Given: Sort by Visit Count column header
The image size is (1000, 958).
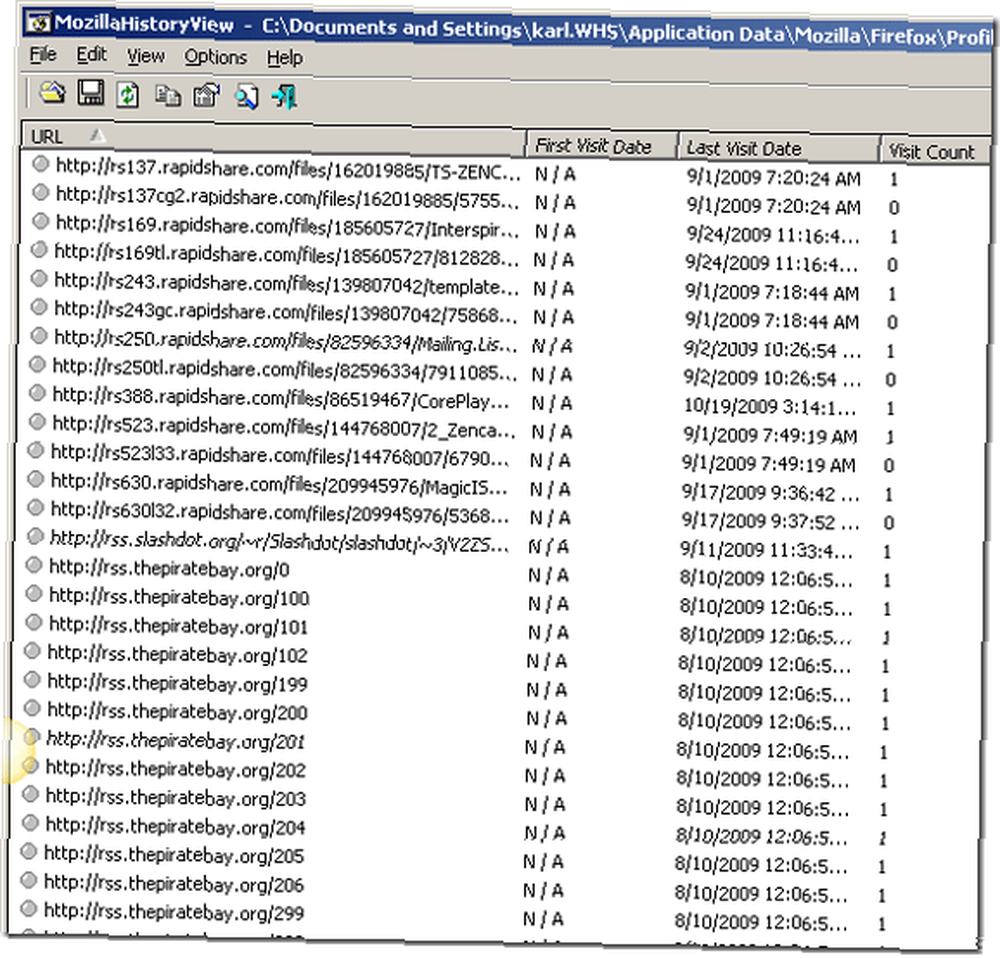Looking at the screenshot, I should click(x=936, y=152).
